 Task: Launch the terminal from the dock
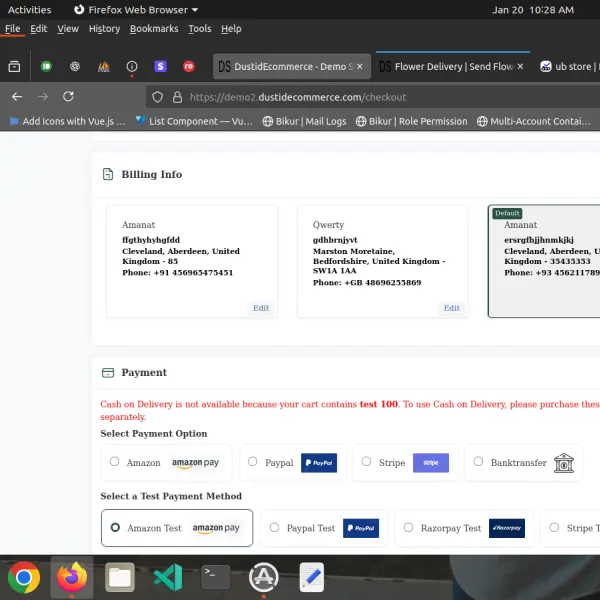(x=215, y=577)
